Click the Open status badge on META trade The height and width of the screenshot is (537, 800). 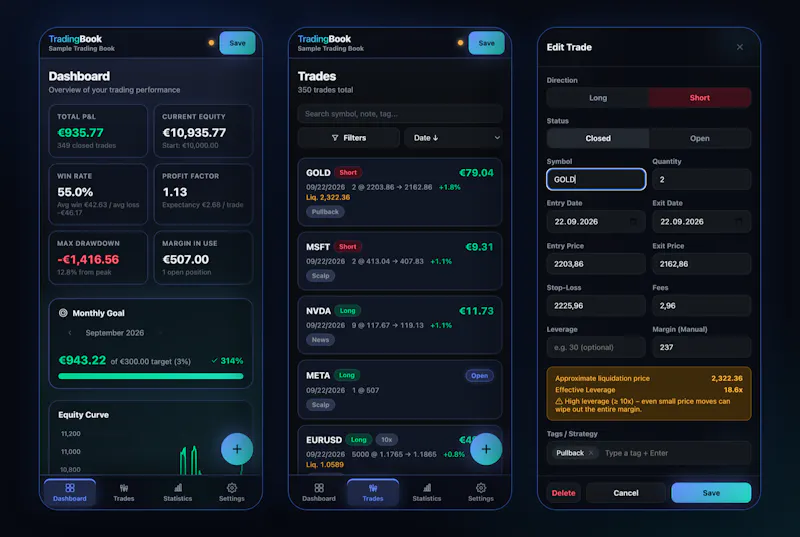[x=479, y=375]
